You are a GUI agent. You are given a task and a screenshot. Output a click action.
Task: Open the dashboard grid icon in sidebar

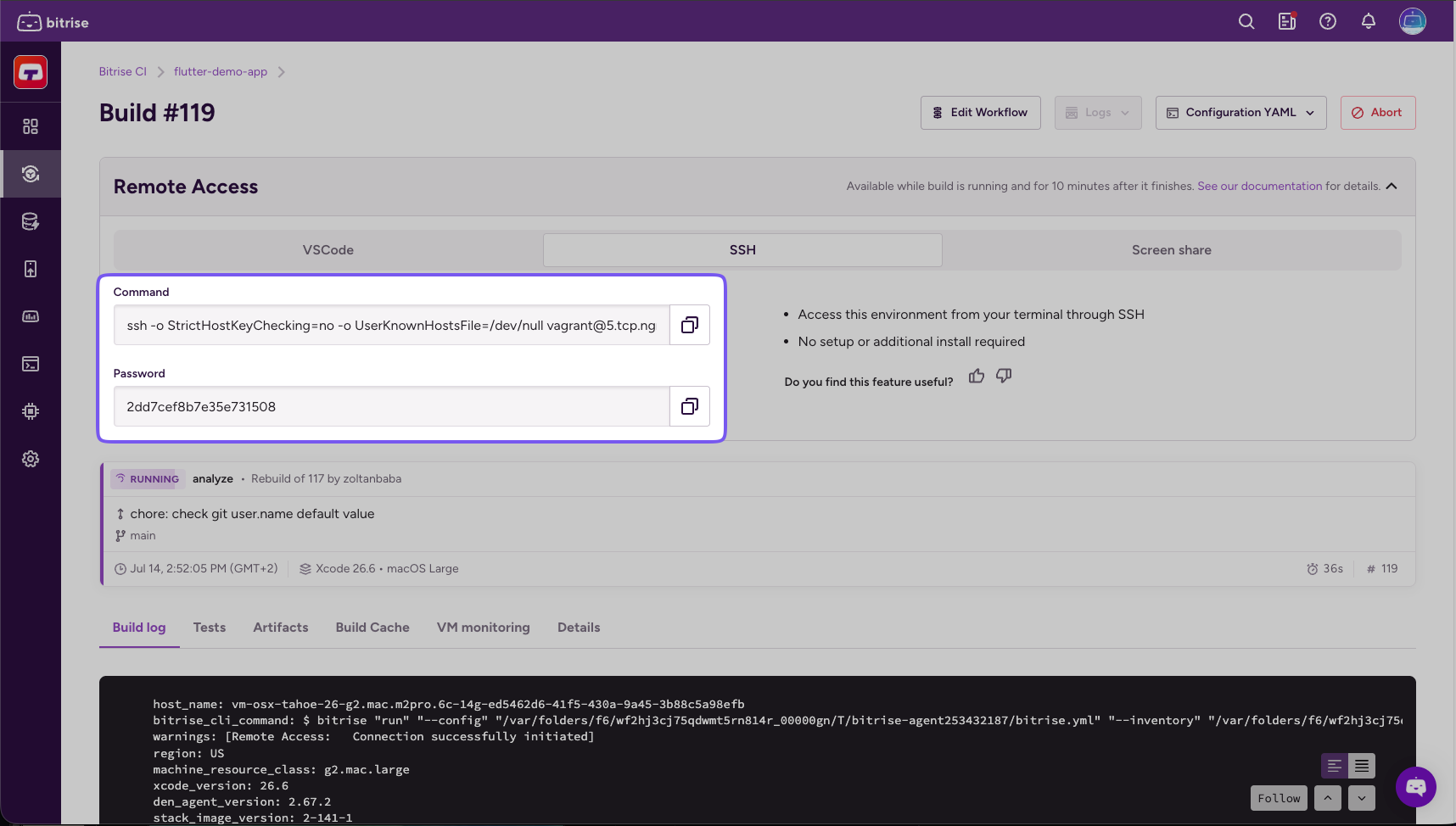point(31,126)
